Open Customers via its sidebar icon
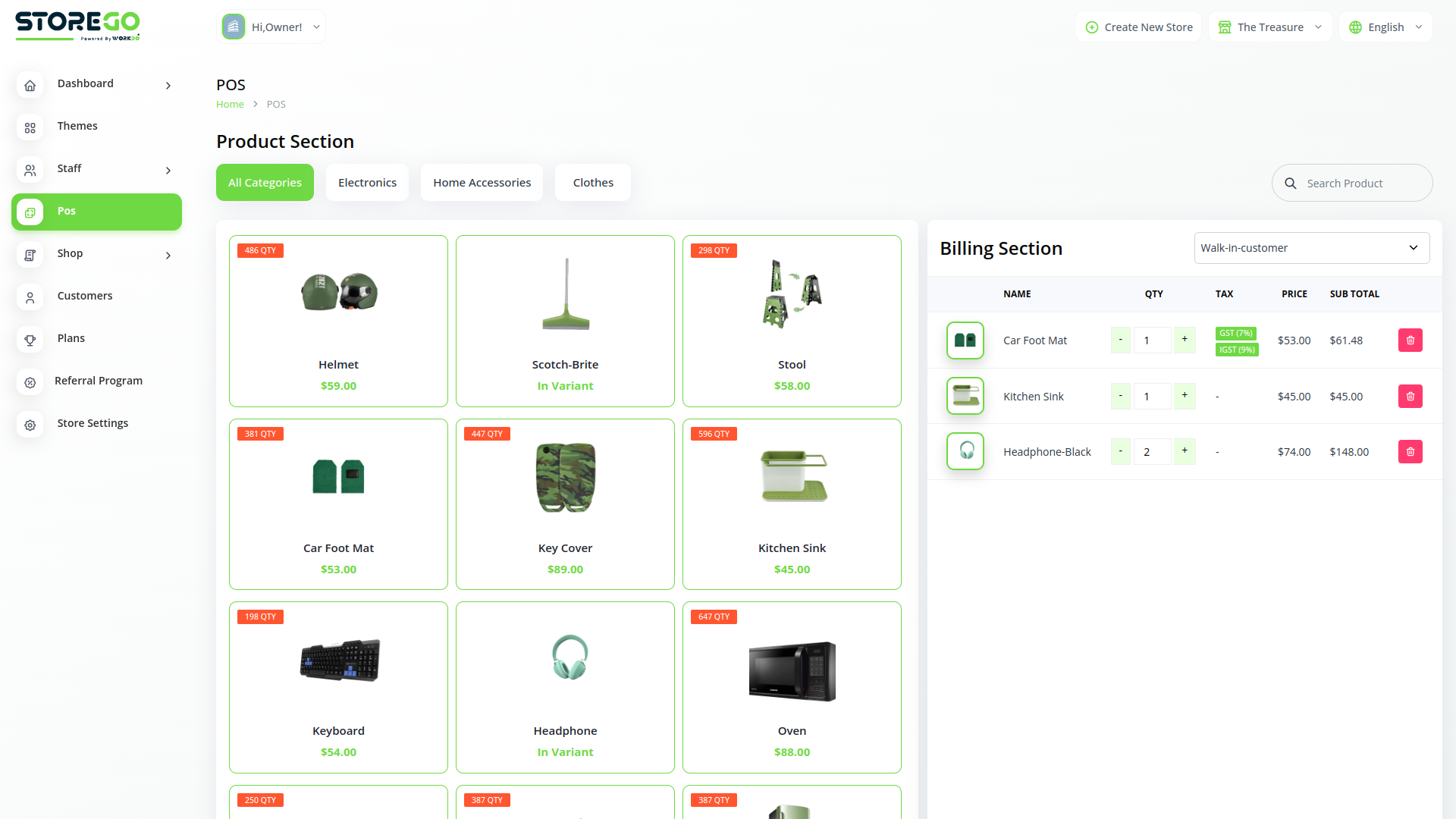The height and width of the screenshot is (819, 1456). (x=30, y=297)
